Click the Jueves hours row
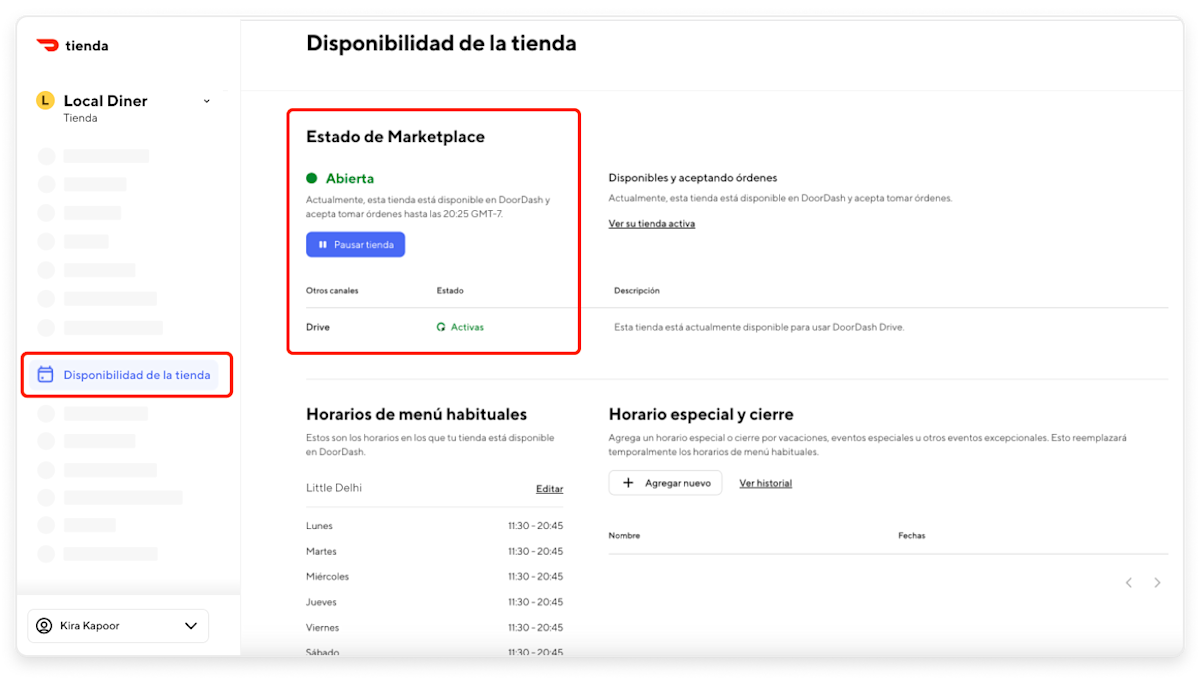 435,602
